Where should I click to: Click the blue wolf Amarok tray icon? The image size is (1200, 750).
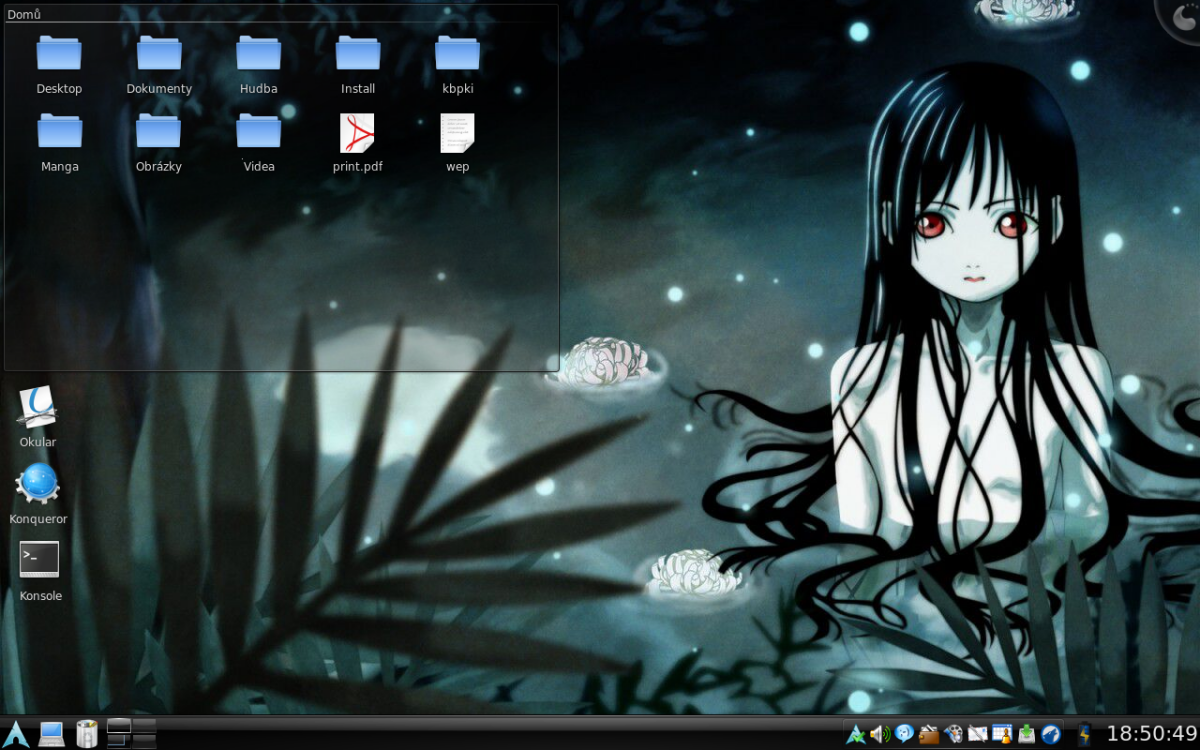[1050, 734]
